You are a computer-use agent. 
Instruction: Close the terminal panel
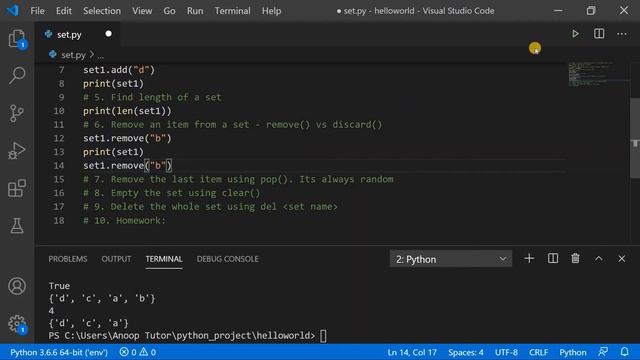point(622,258)
